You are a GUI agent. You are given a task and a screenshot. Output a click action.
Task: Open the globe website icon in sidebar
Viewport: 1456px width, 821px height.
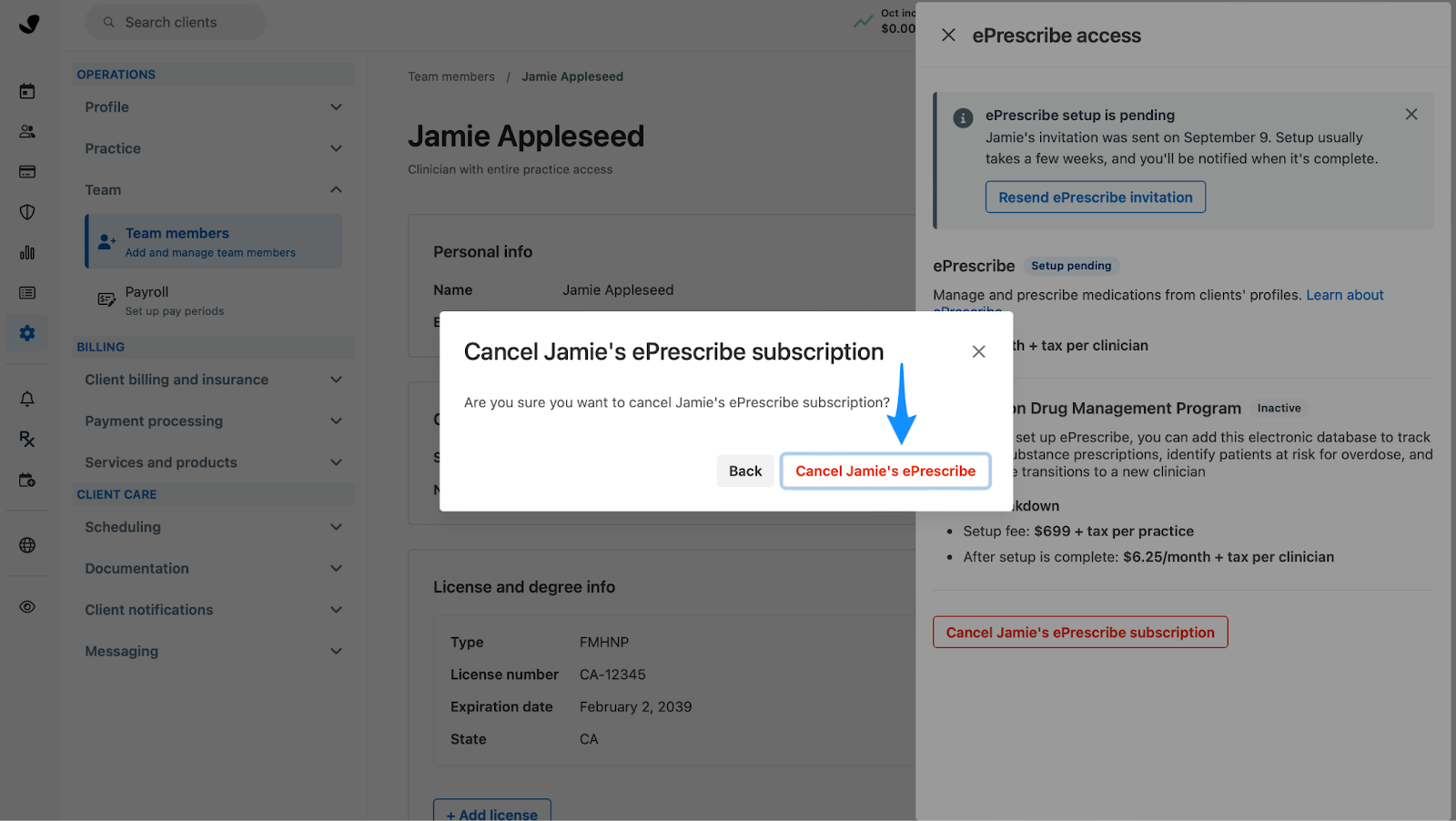point(27,545)
